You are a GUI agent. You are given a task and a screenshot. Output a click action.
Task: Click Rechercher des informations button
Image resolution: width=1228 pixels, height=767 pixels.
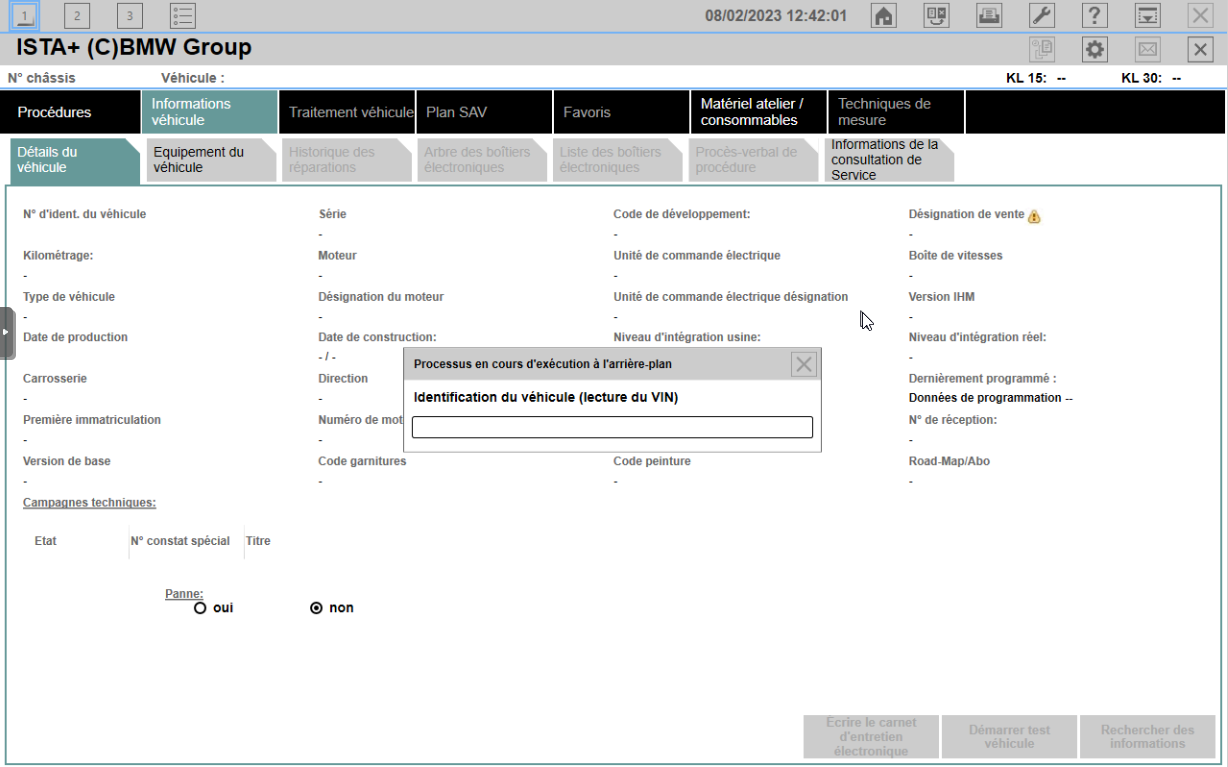click(1147, 737)
